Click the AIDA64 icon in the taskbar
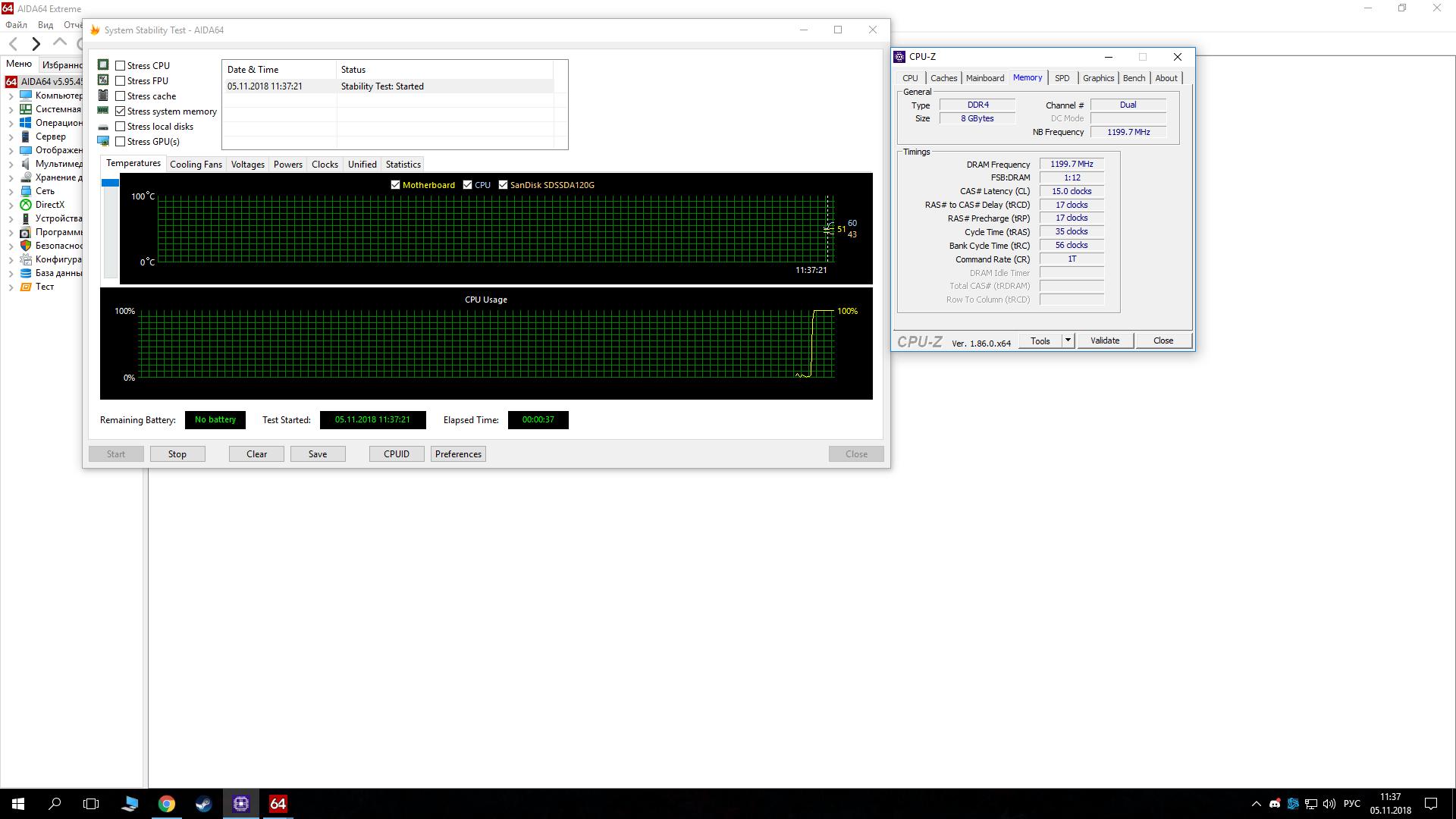The image size is (1456, 819). click(x=278, y=804)
